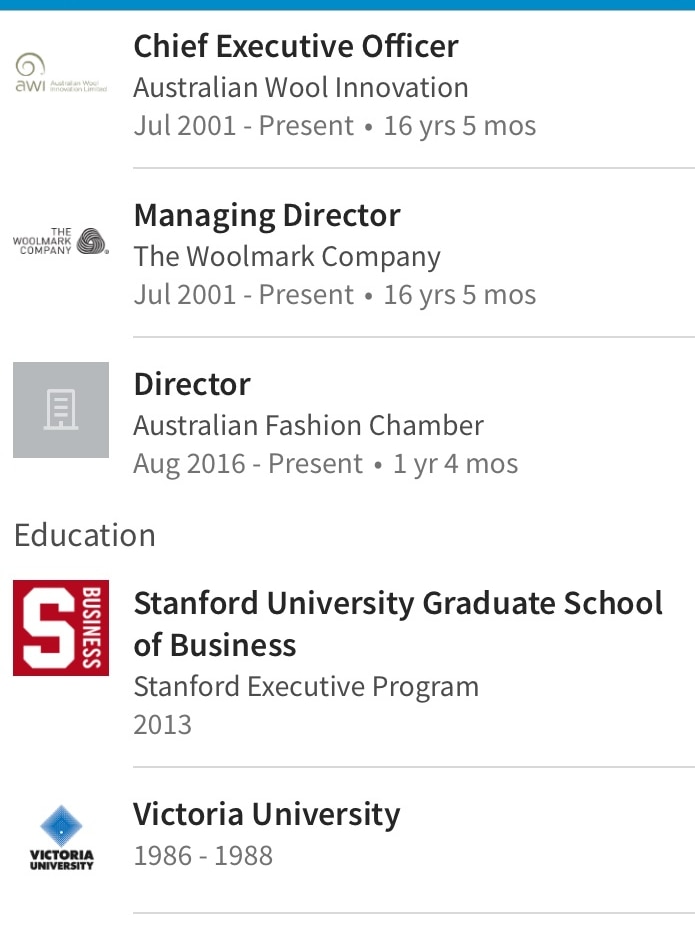The height and width of the screenshot is (927, 695).
Task: Tap the grey building placeholder icon
Action: pyautogui.click(x=61, y=410)
